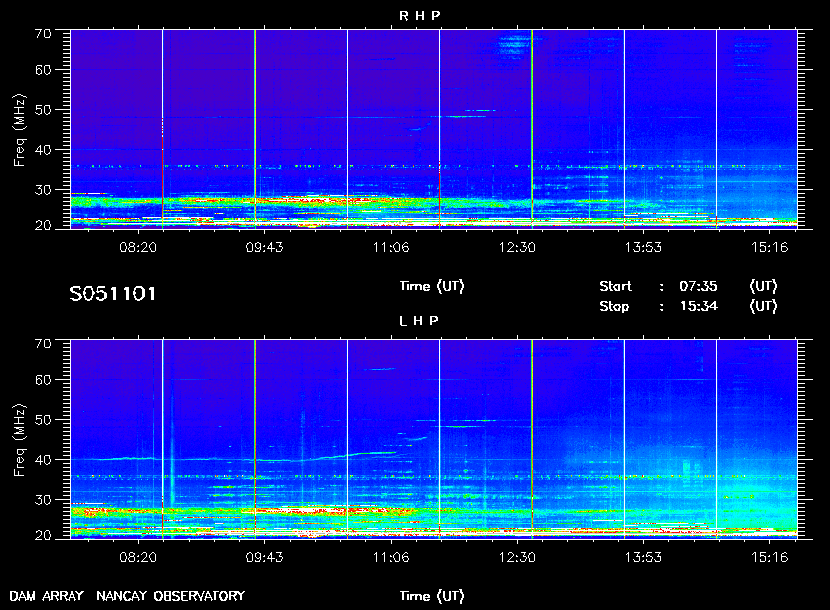This screenshot has width=830, height=610.
Task: Click the 12:30 time tick under RHP plot
Action: click(517, 247)
